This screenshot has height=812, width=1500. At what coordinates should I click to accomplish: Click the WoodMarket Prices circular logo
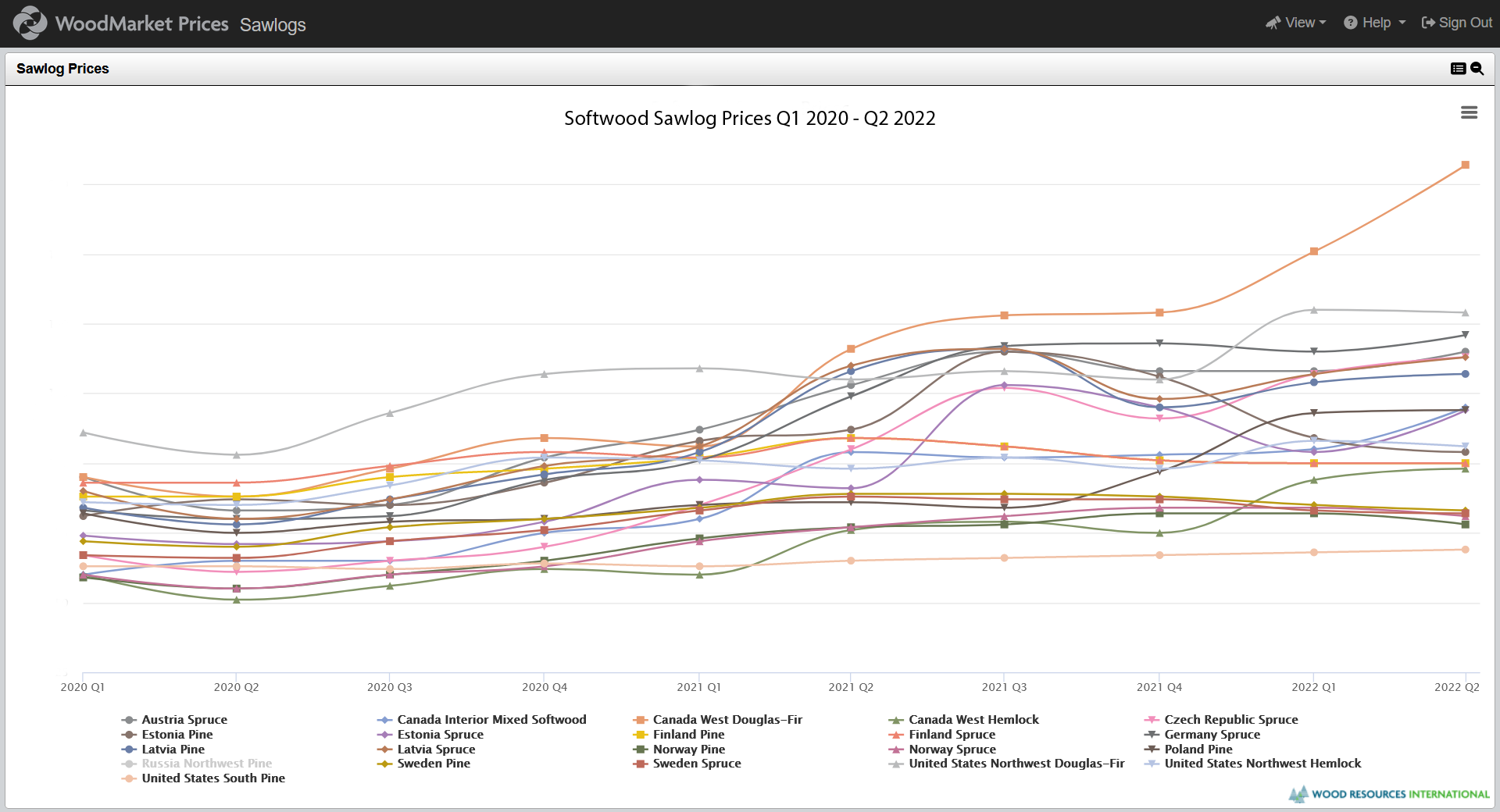[30, 23]
